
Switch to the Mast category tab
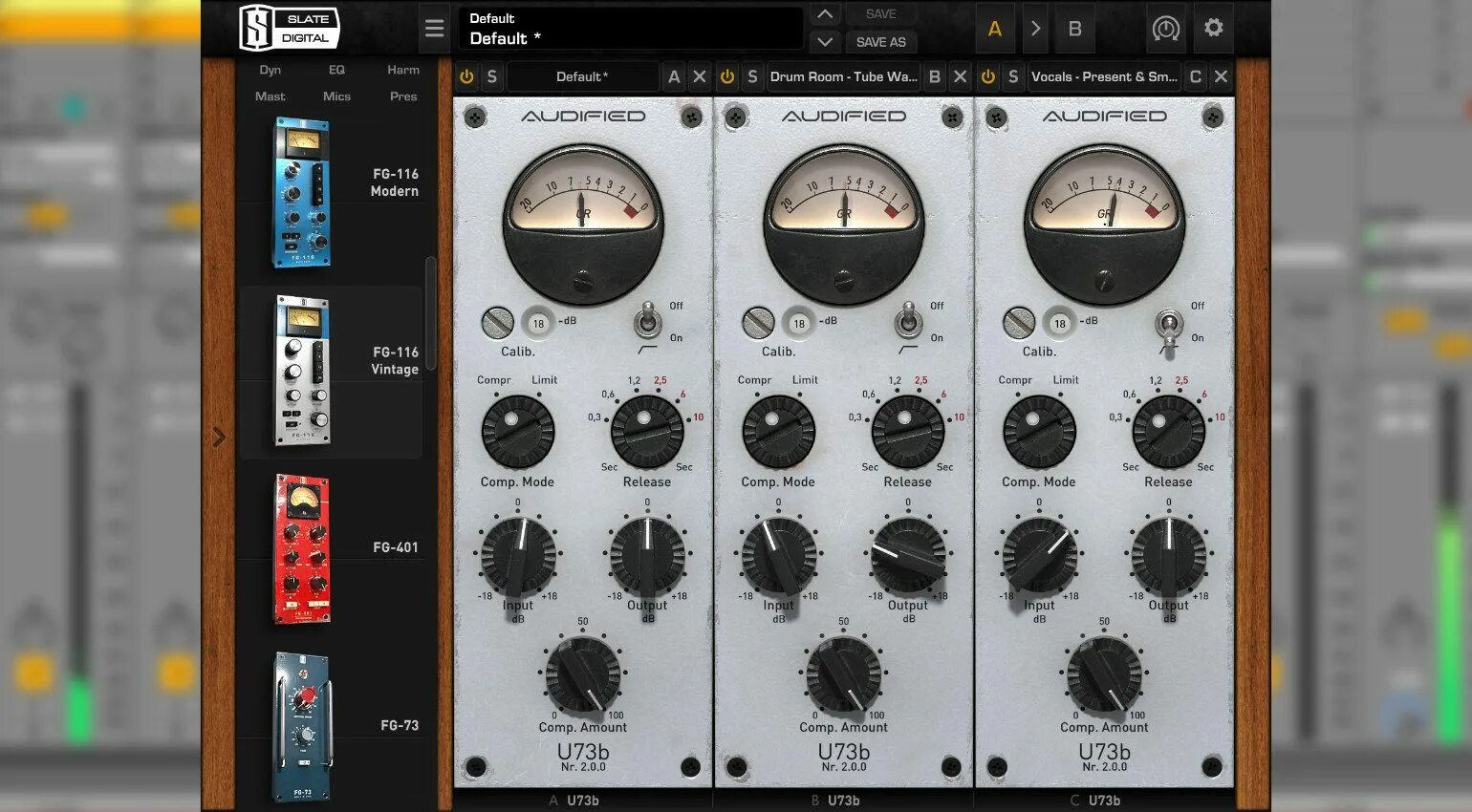coord(270,96)
